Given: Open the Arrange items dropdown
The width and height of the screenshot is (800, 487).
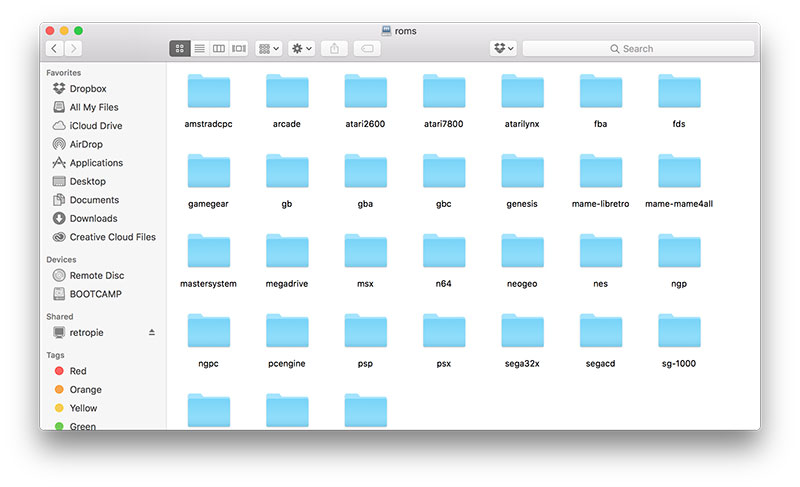Looking at the screenshot, I should tap(268, 48).
